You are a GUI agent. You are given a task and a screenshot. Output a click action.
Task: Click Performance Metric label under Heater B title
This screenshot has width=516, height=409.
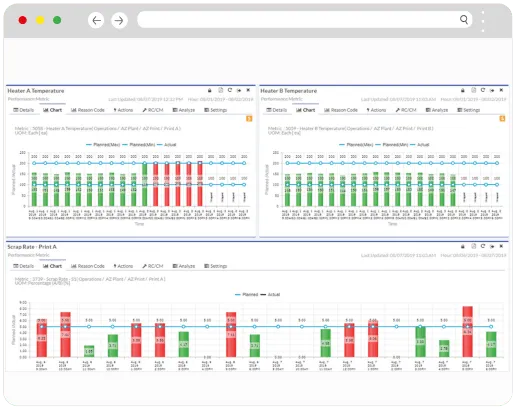tap(282, 99)
